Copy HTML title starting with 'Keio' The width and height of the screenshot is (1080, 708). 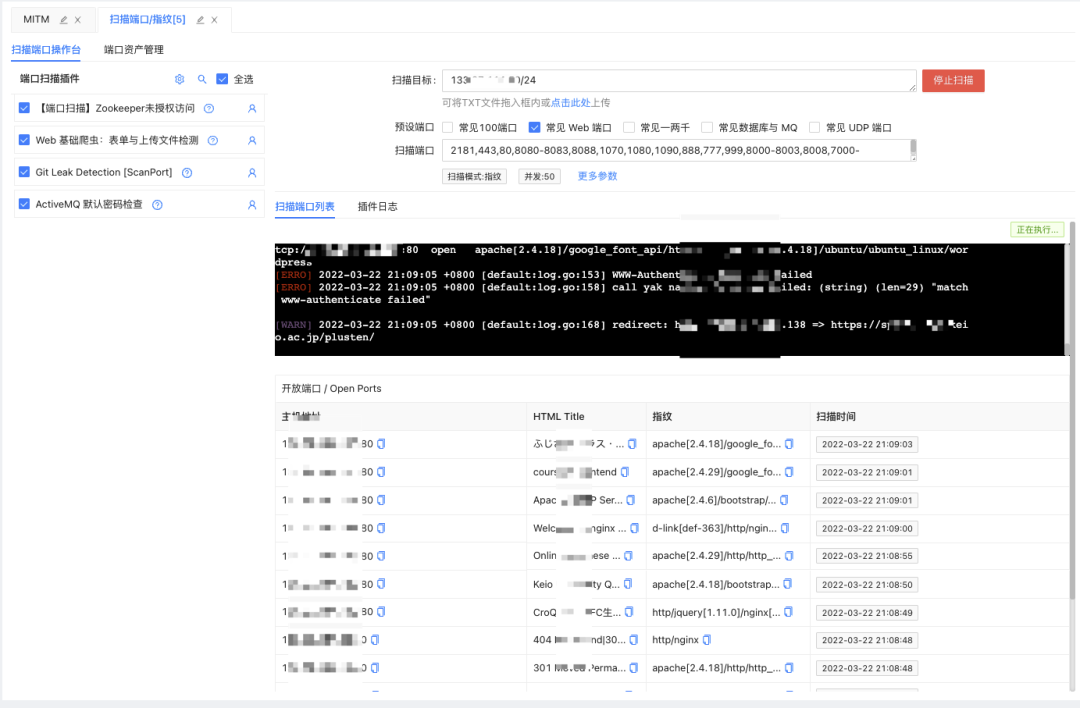(x=627, y=584)
